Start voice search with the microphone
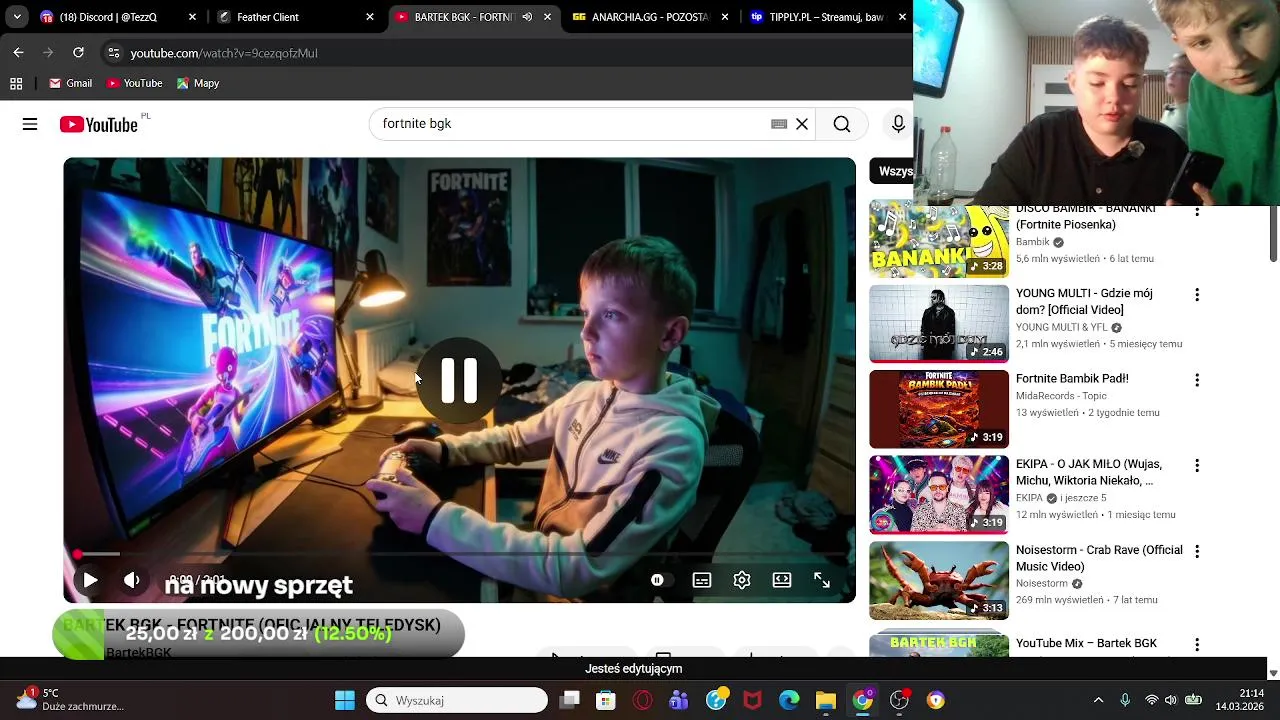 (x=898, y=124)
